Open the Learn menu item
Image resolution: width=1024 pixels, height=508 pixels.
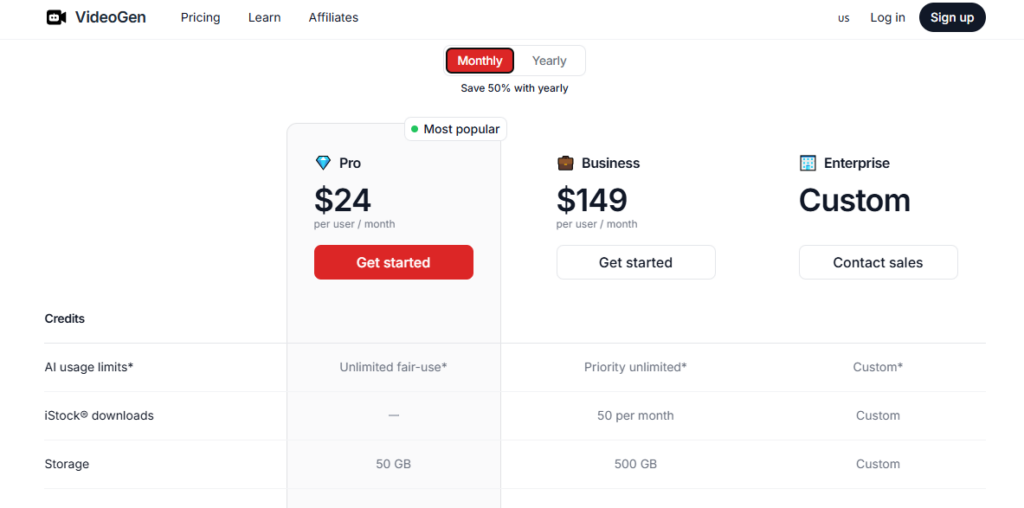click(264, 17)
